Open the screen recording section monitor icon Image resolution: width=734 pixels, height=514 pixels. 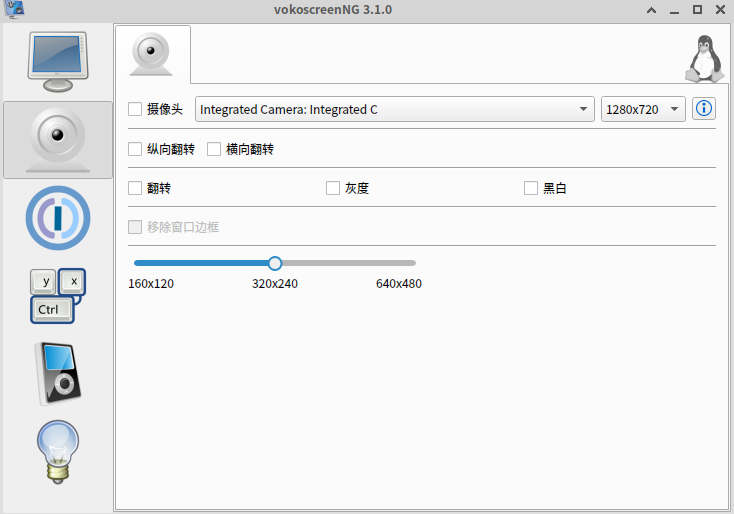(x=58, y=61)
